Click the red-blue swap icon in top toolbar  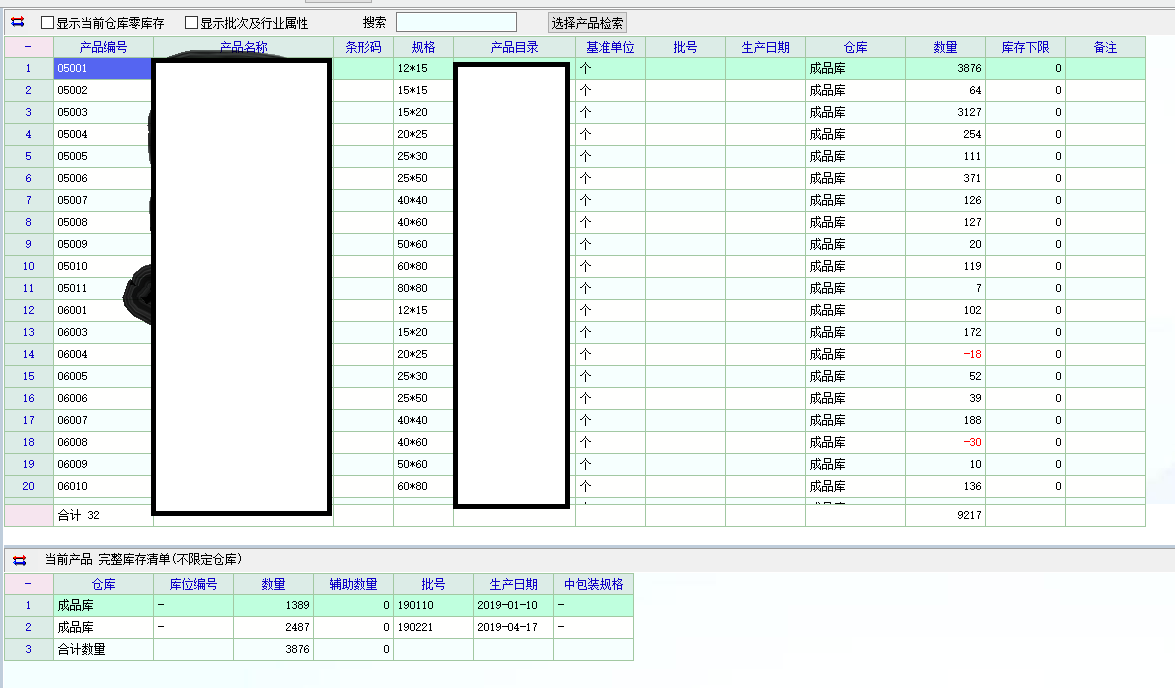tap(17, 22)
